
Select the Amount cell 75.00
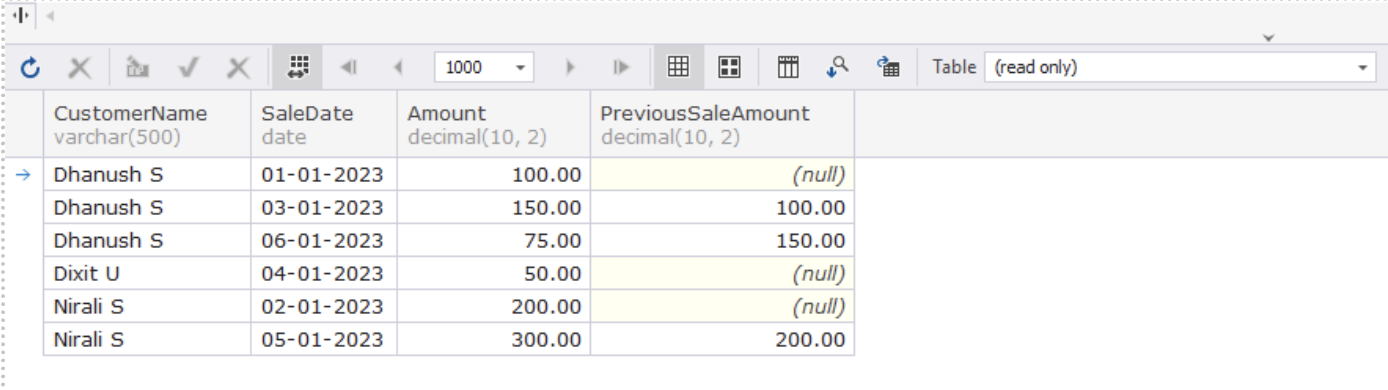point(494,240)
